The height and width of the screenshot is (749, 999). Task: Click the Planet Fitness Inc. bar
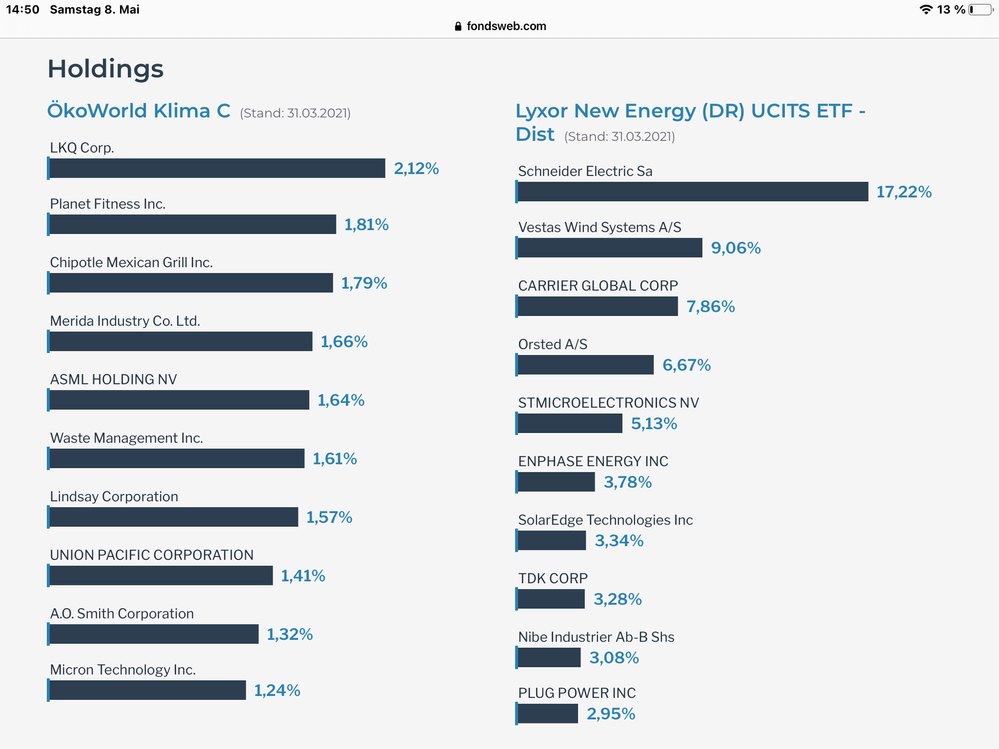192,225
